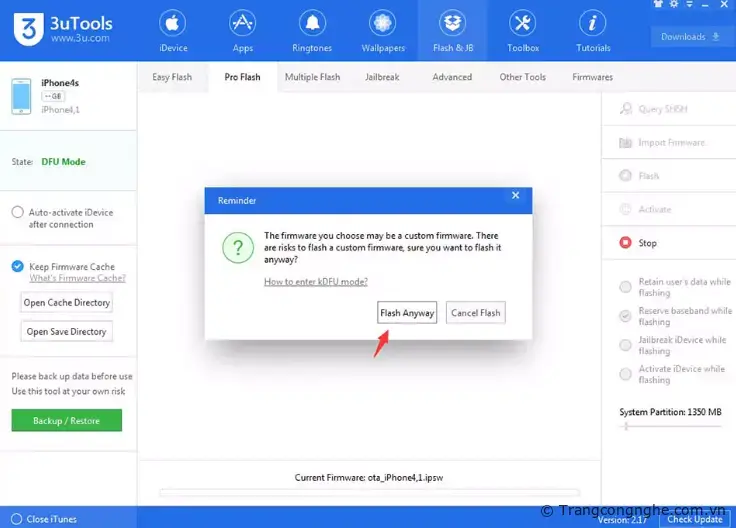
Task: Open the Toolbox wrench icon
Action: 522,24
